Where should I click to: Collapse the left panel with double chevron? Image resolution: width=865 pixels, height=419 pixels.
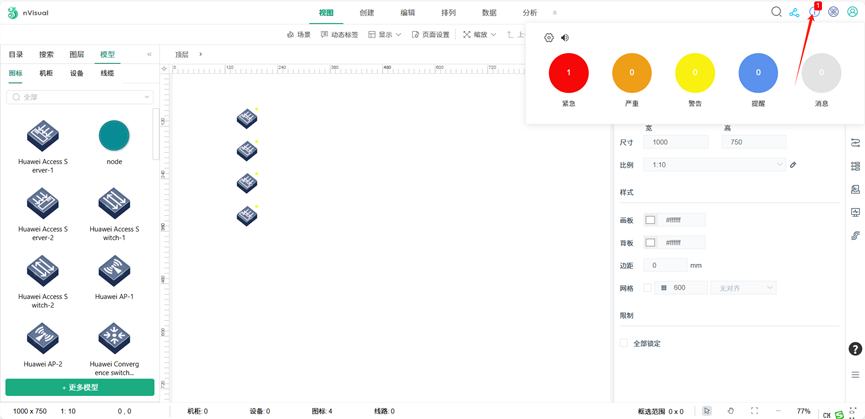pyautogui.click(x=149, y=55)
